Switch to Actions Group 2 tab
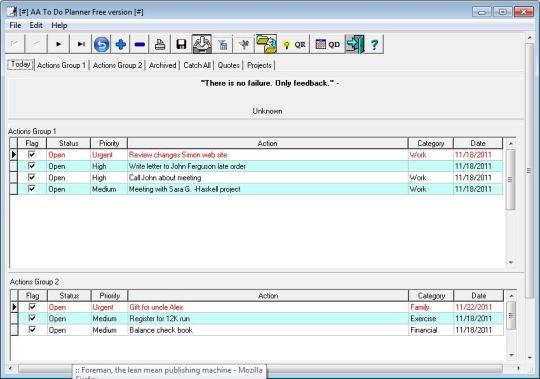Image resolution: width=540 pixels, height=379 pixels. [x=117, y=65]
